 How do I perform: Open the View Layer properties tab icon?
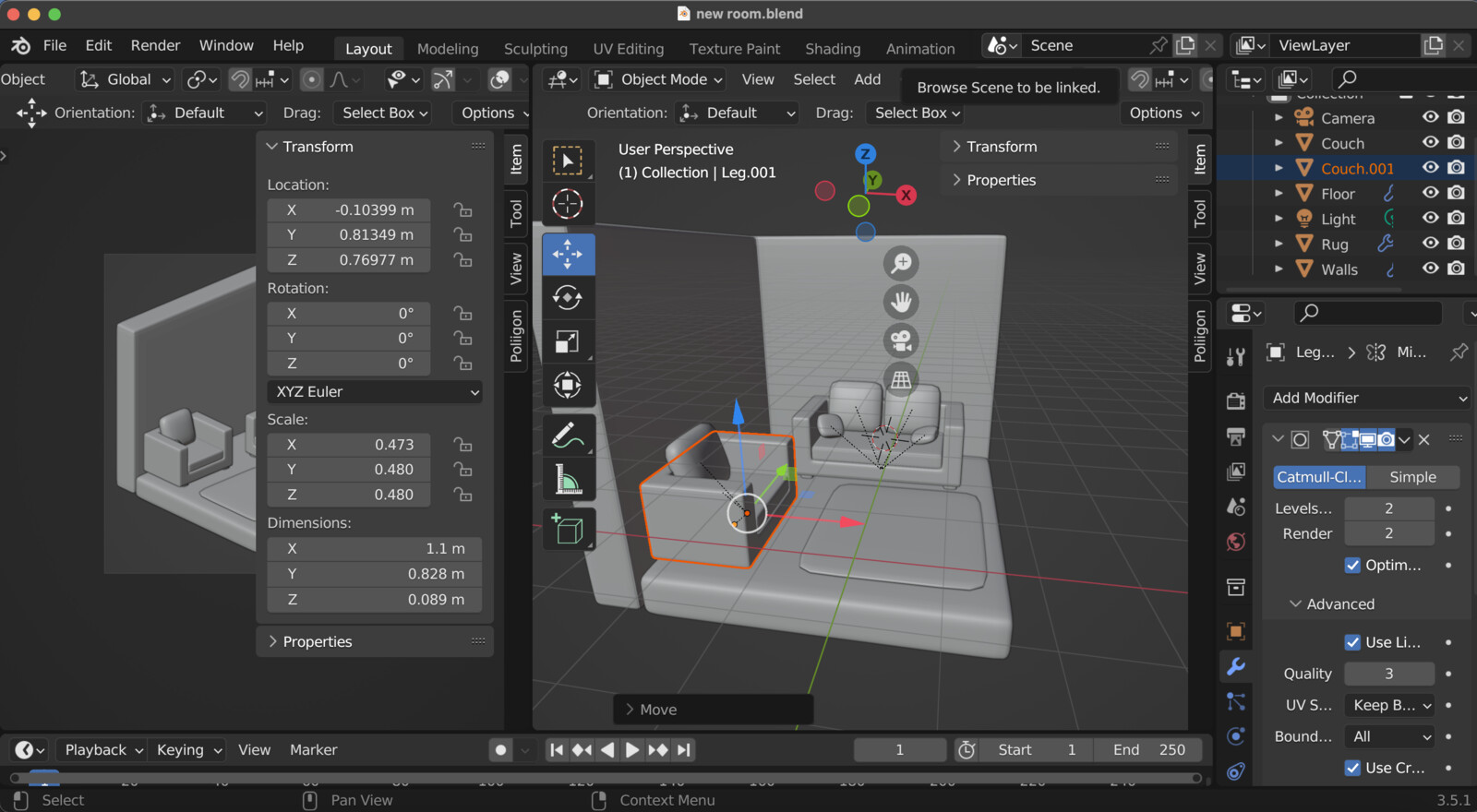tap(1236, 472)
